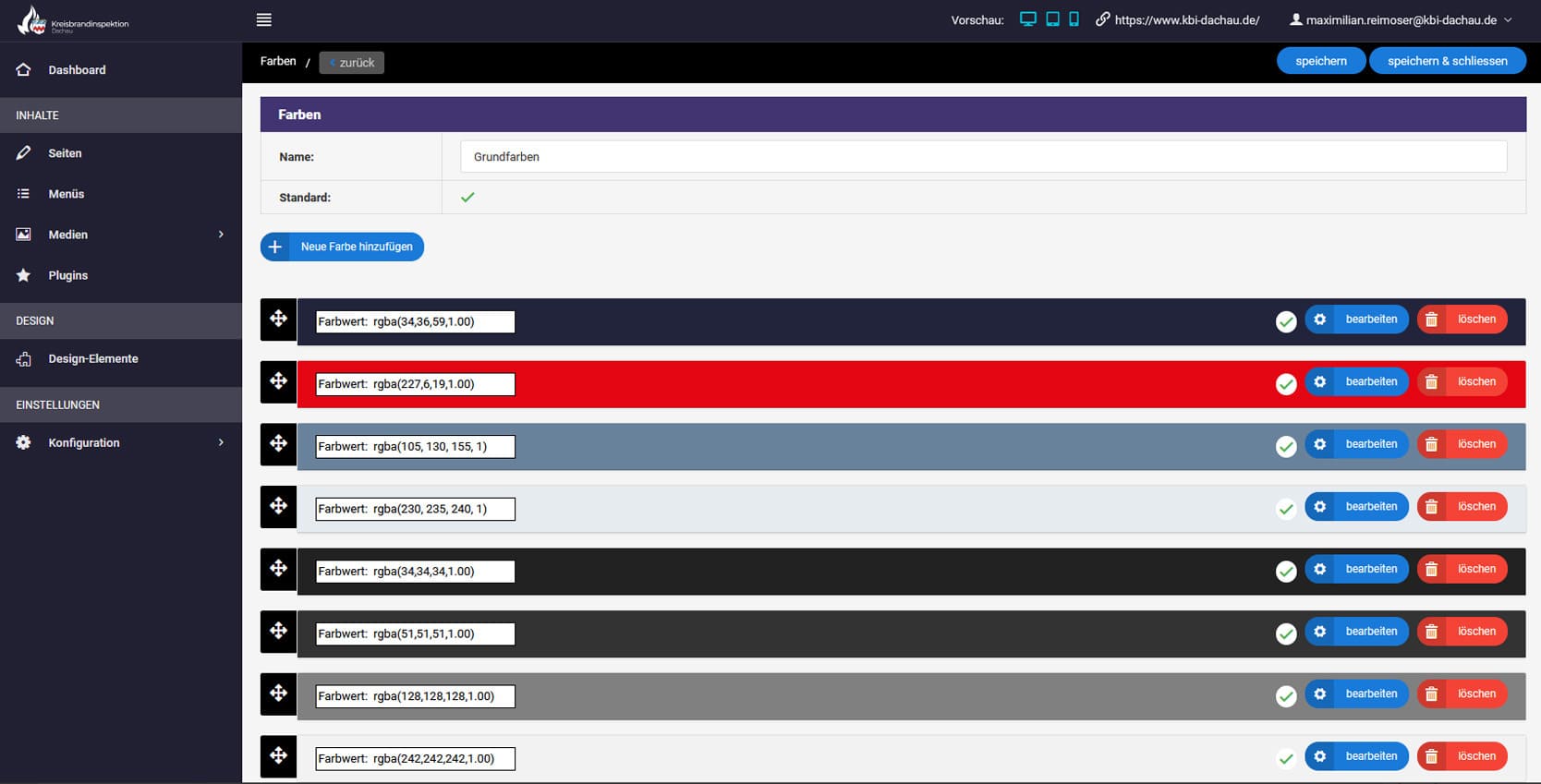Switch preview to tablet icon
This screenshot has width=1541, height=784.
[1052, 19]
